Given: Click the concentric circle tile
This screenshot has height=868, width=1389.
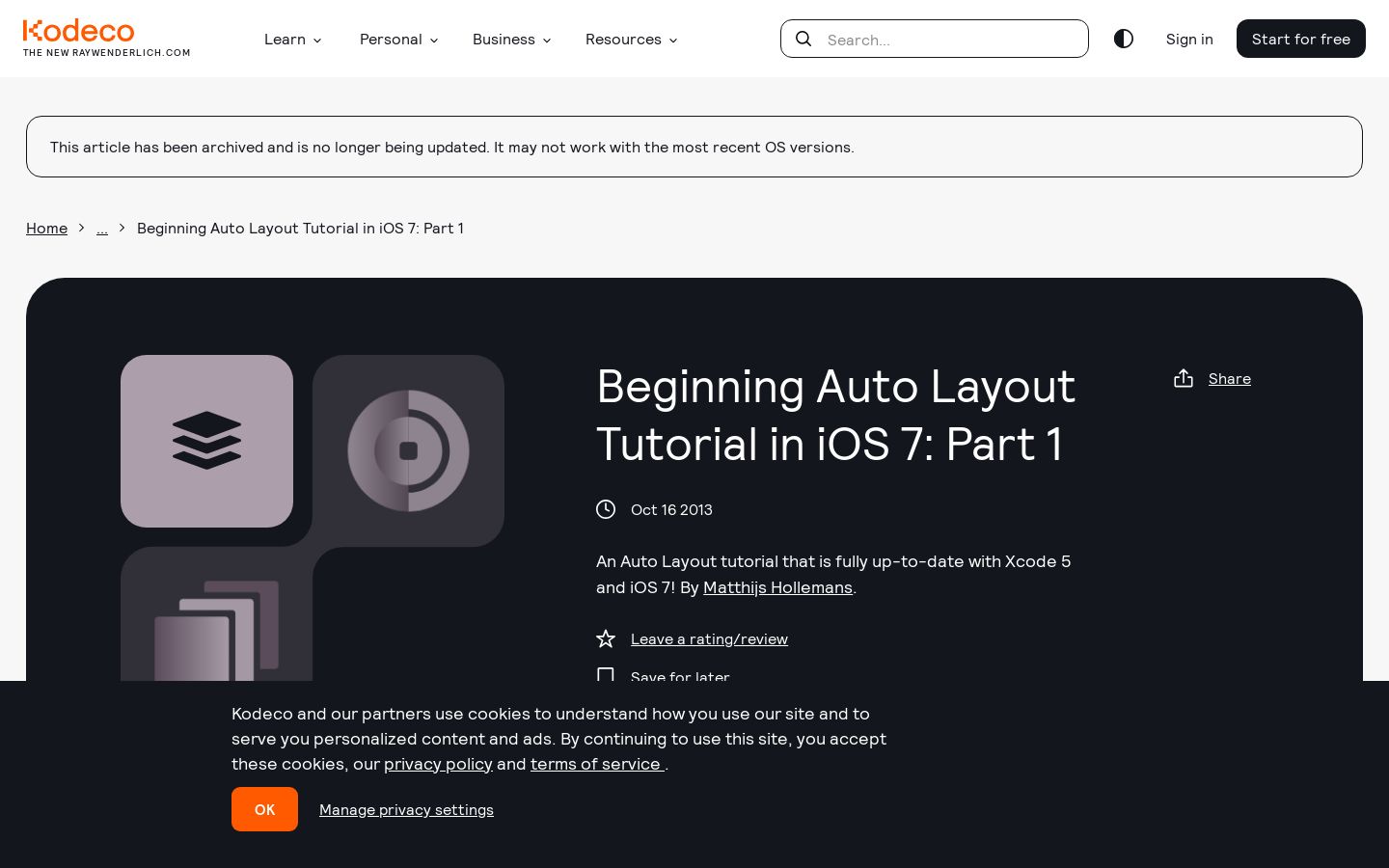Looking at the screenshot, I should coord(408,450).
